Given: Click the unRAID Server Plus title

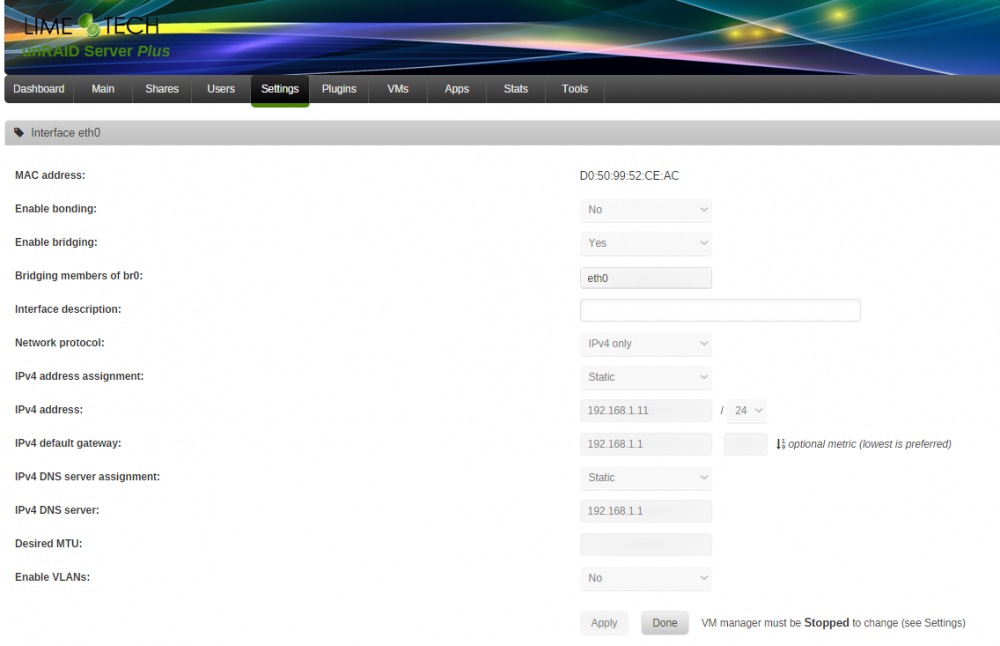Looking at the screenshot, I should pos(96,51).
